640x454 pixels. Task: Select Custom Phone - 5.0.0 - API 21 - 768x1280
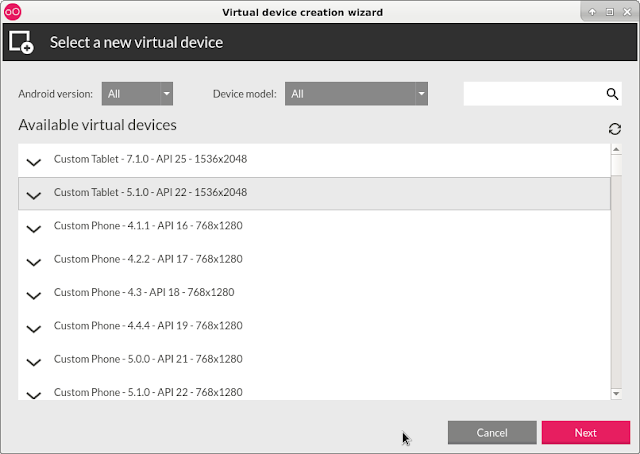click(x=314, y=360)
